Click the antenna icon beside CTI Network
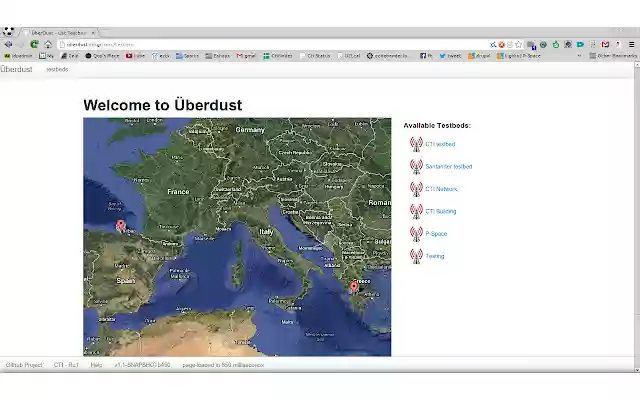 pos(416,188)
